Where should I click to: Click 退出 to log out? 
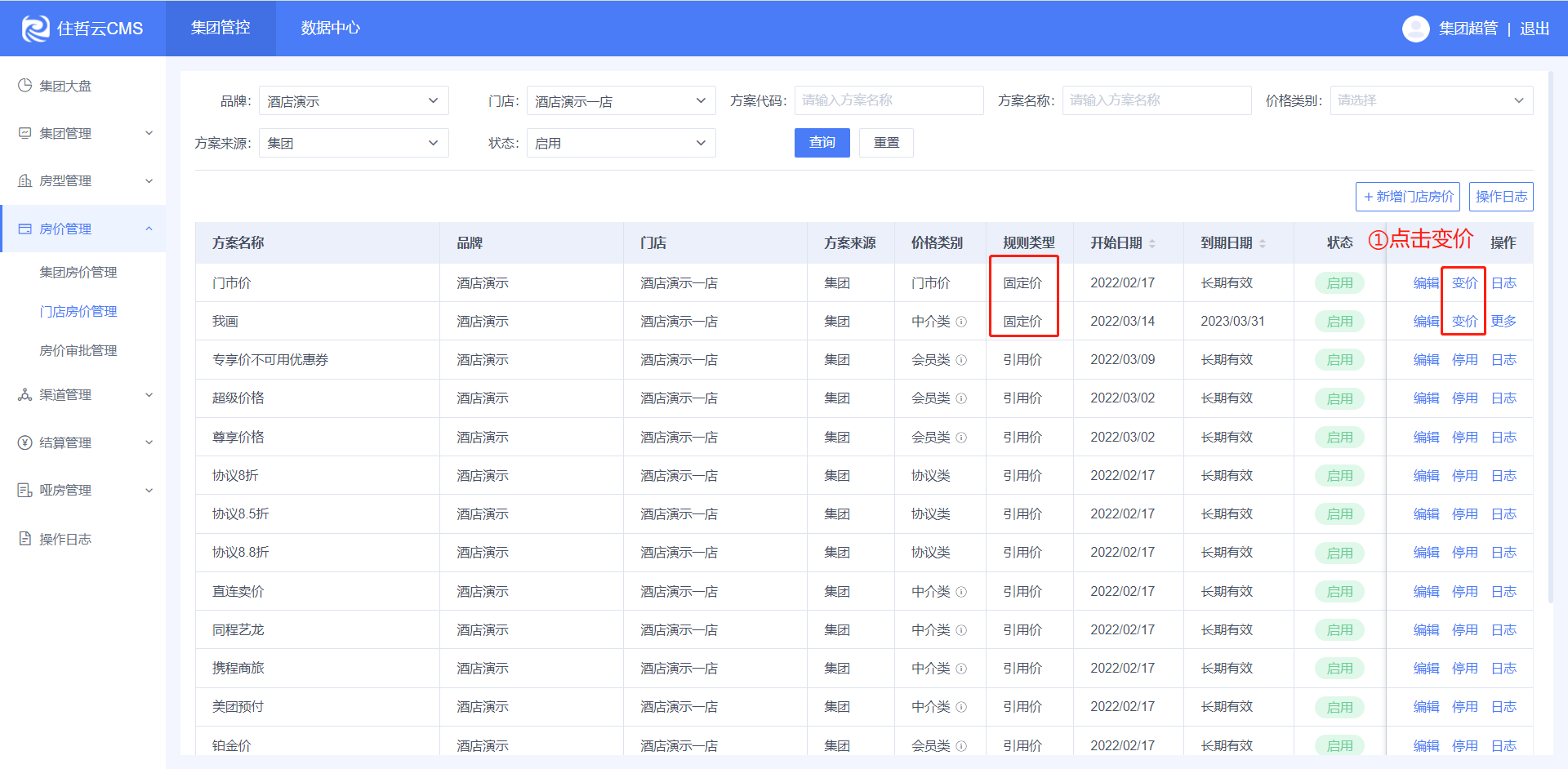[1535, 29]
